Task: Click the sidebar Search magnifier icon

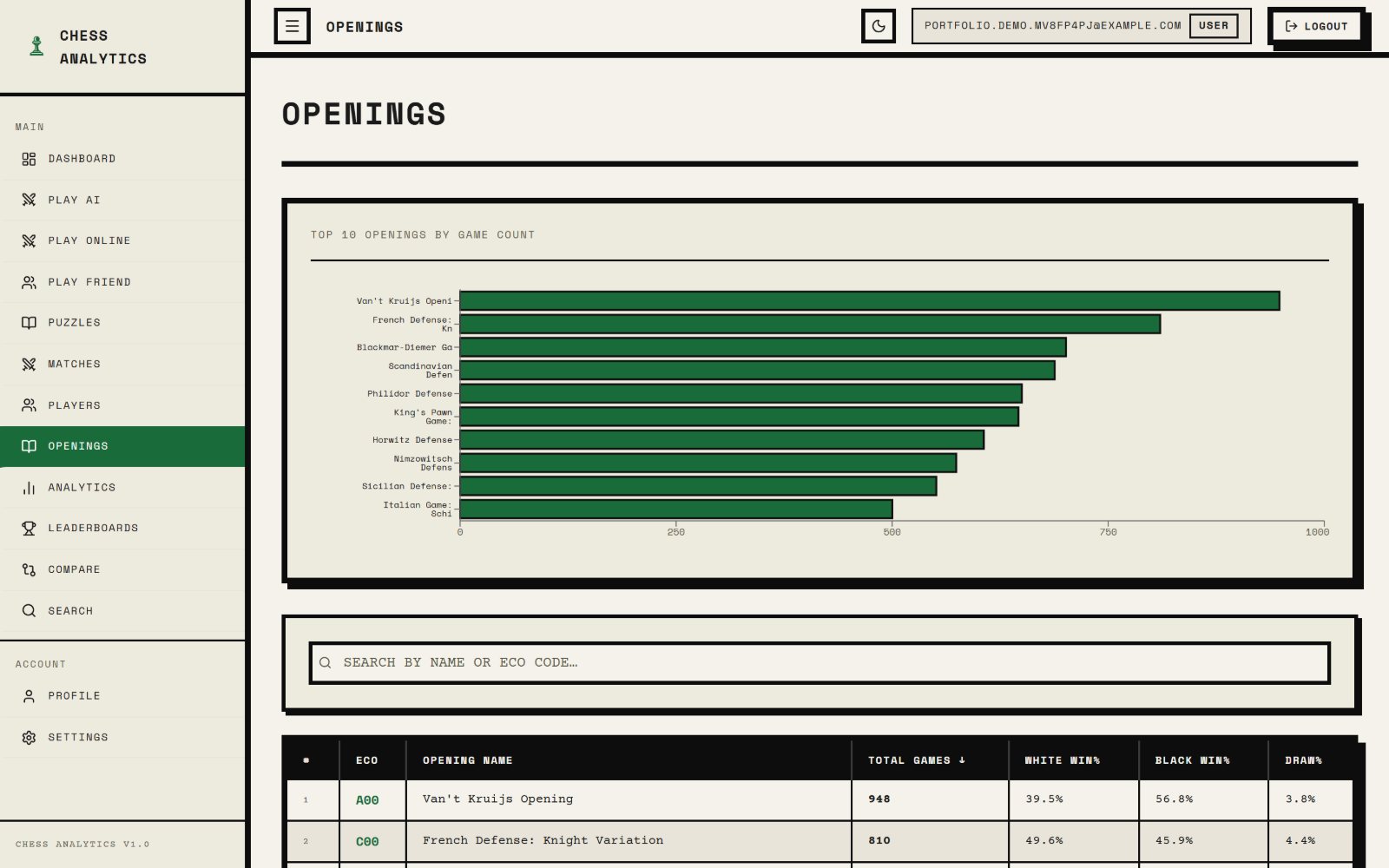Action: pos(29,611)
